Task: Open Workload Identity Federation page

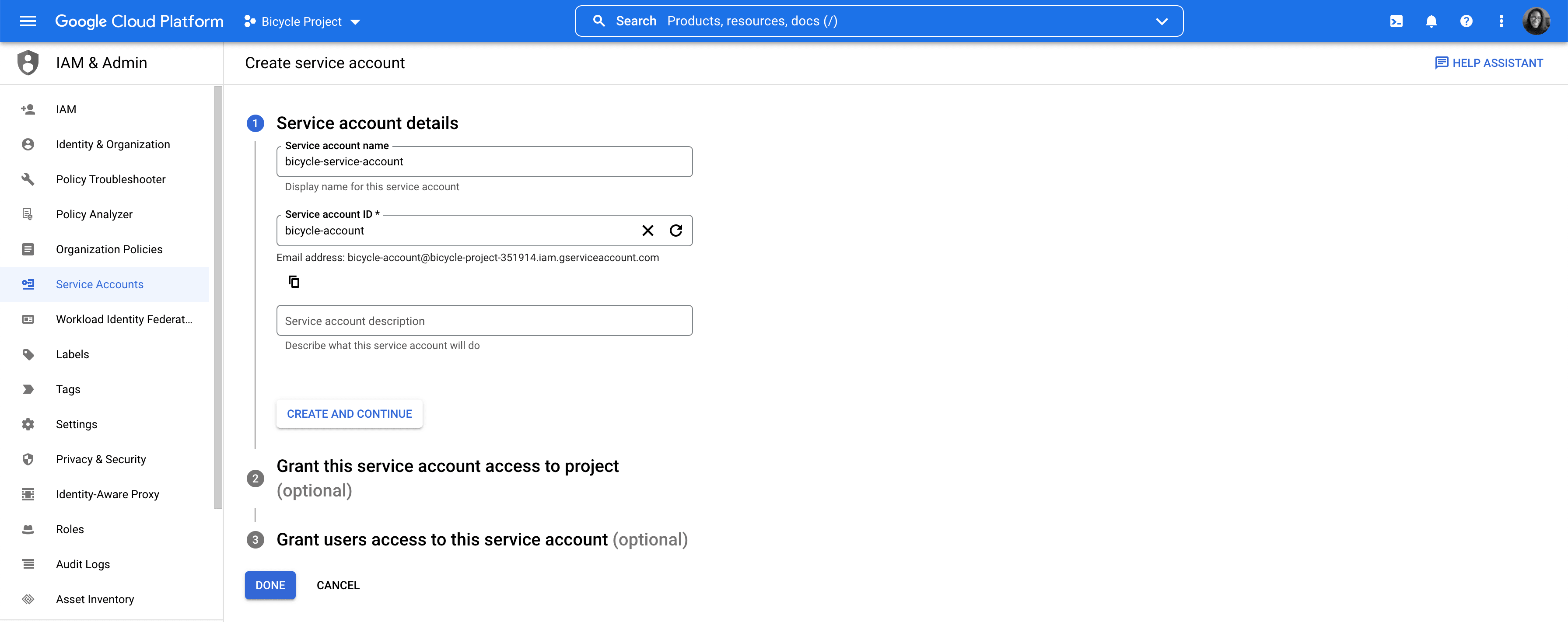Action: click(123, 319)
